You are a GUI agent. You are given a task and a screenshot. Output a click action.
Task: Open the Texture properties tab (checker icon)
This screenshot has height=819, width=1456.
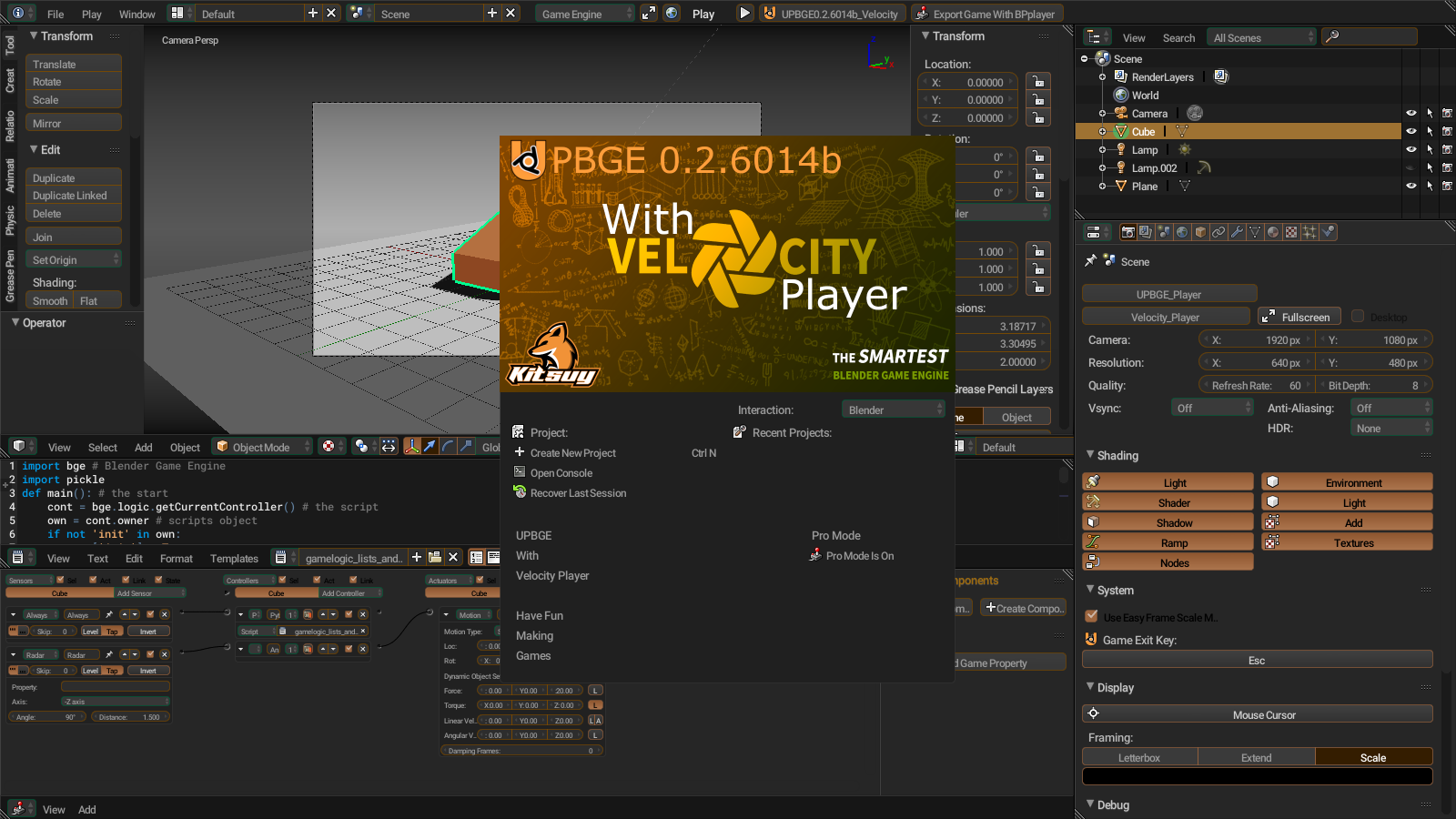coord(1291,232)
